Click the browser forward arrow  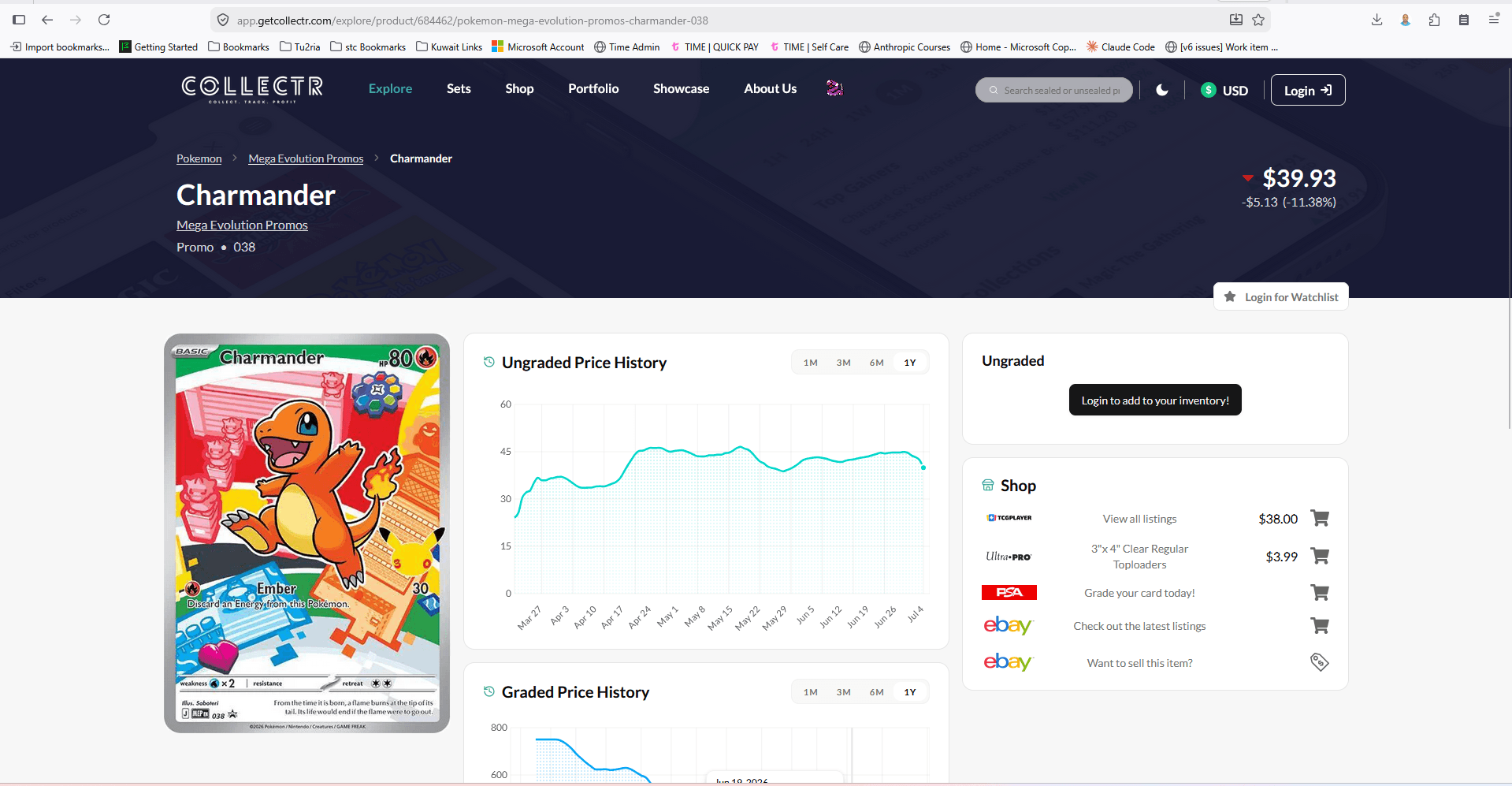(x=76, y=20)
